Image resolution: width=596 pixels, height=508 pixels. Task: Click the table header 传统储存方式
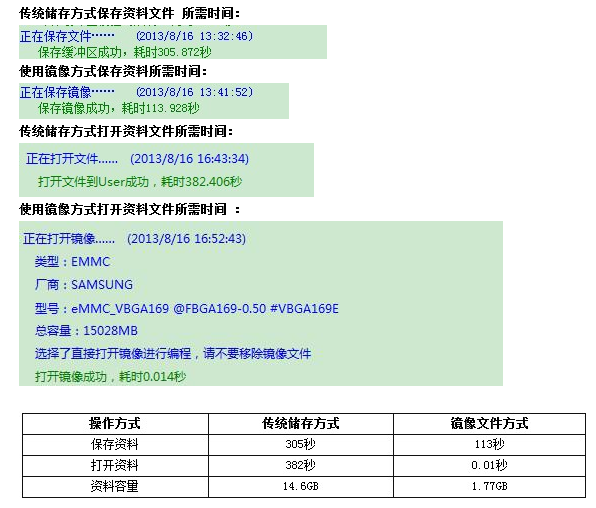pyautogui.click(x=301, y=424)
